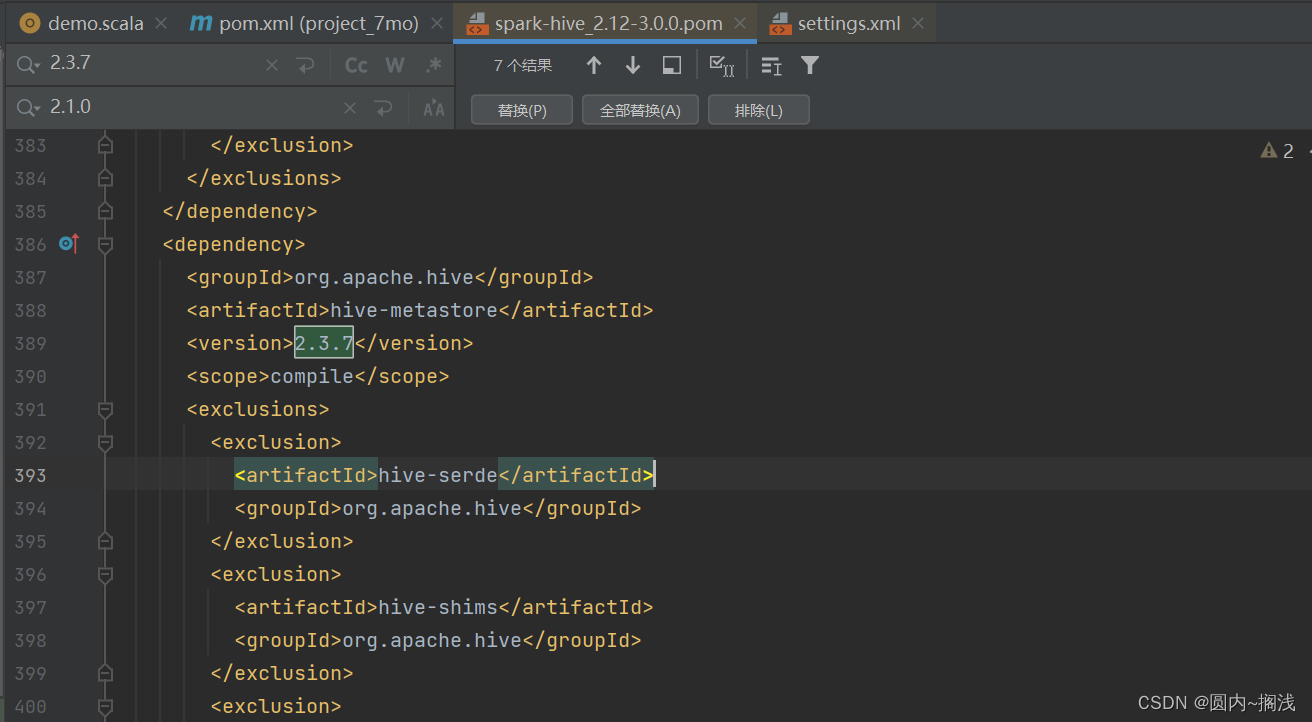
Task: Open the search filter funnel icon
Action: coord(810,65)
